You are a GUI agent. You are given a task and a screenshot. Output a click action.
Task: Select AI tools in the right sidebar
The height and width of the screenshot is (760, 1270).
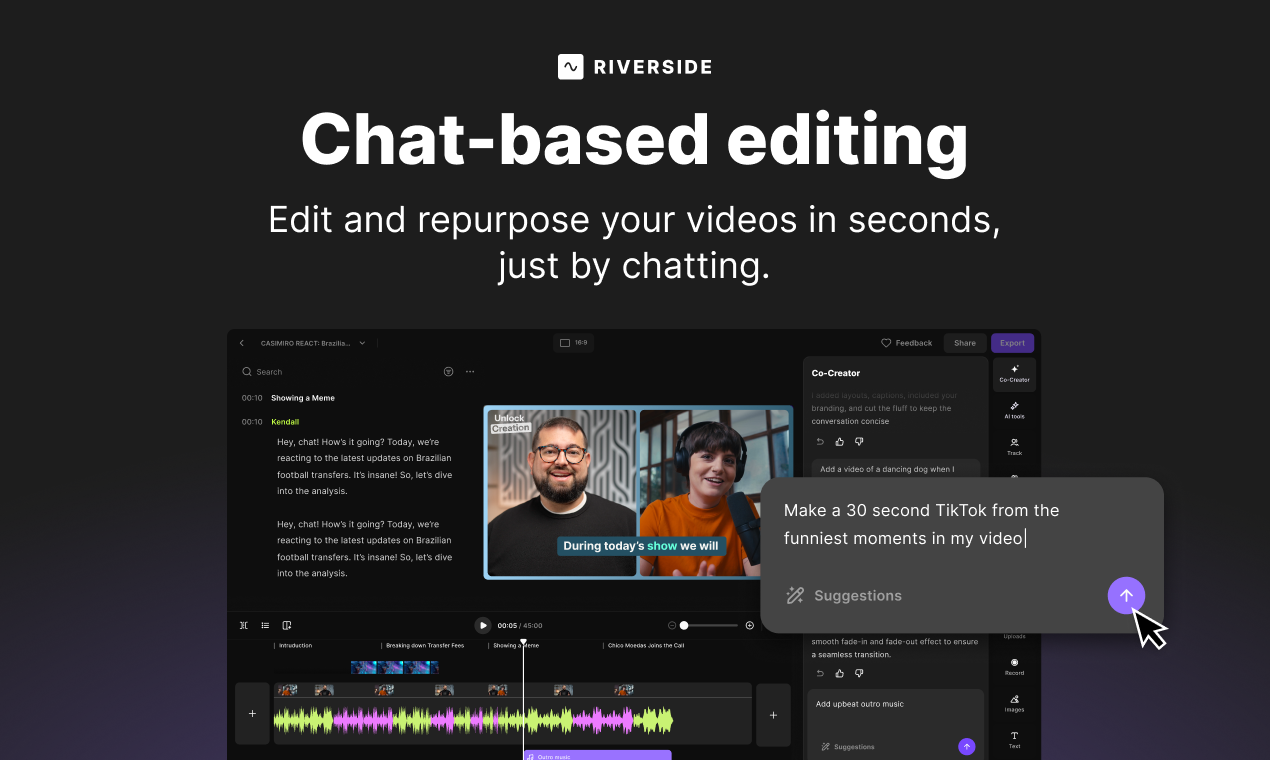(x=1014, y=409)
